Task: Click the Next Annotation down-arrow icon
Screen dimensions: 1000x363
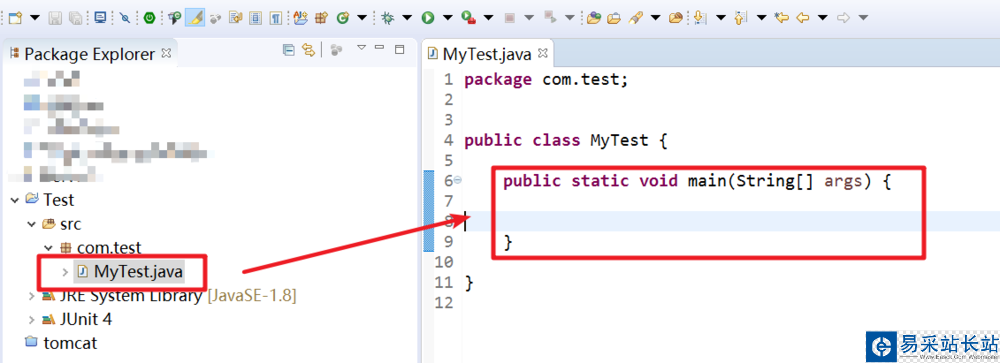Action: click(700, 17)
